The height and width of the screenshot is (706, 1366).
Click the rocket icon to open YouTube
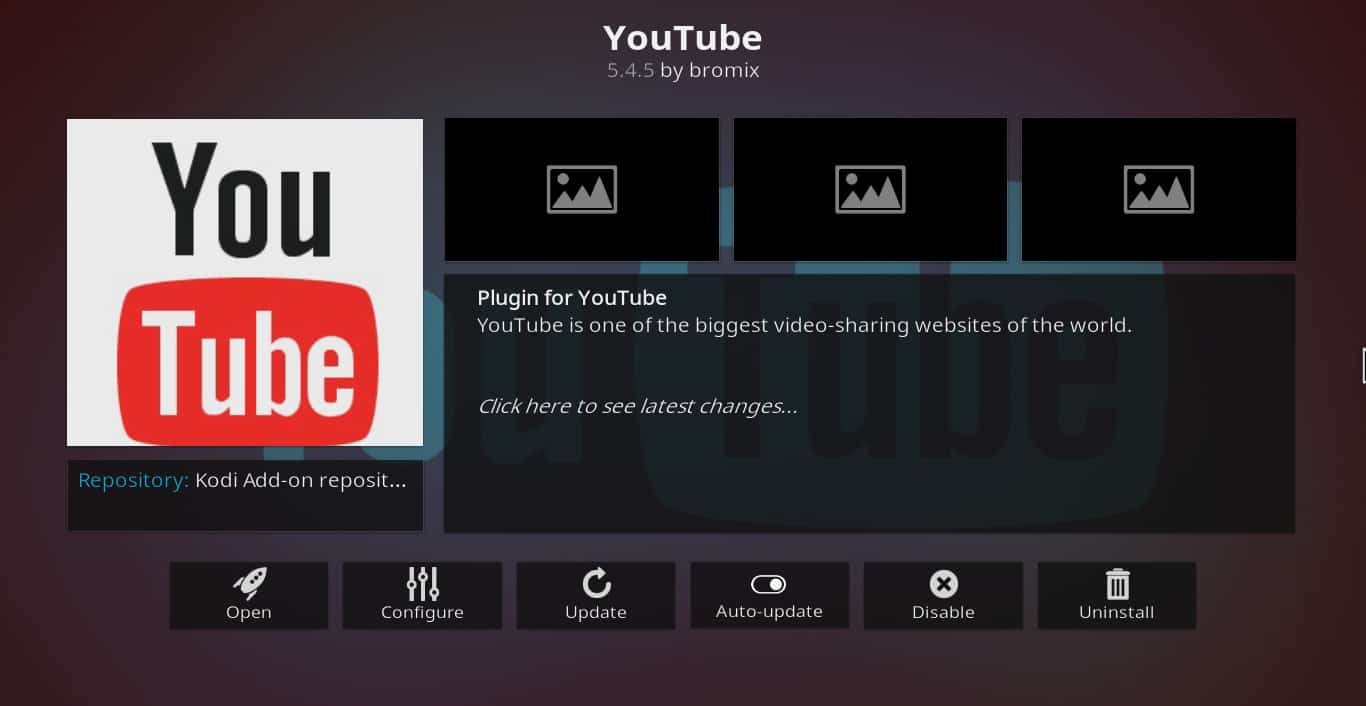pyautogui.click(x=248, y=584)
